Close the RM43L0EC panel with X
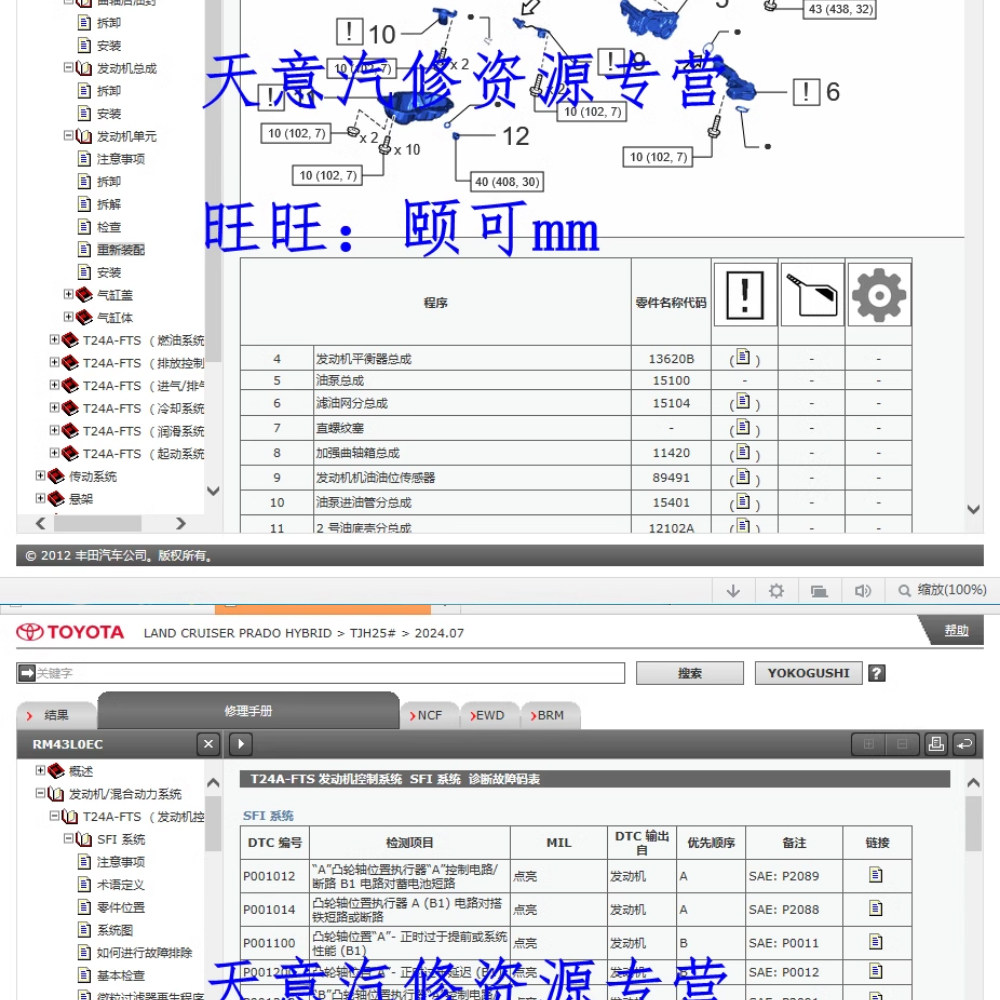Viewport: 1000px width, 1000px height. click(x=208, y=744)
